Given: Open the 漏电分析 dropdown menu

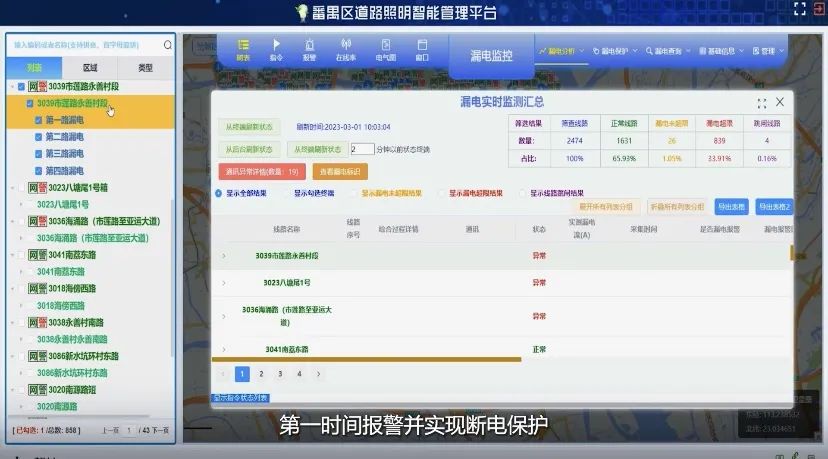Looking at the screenshot, I should pos(560,50).
